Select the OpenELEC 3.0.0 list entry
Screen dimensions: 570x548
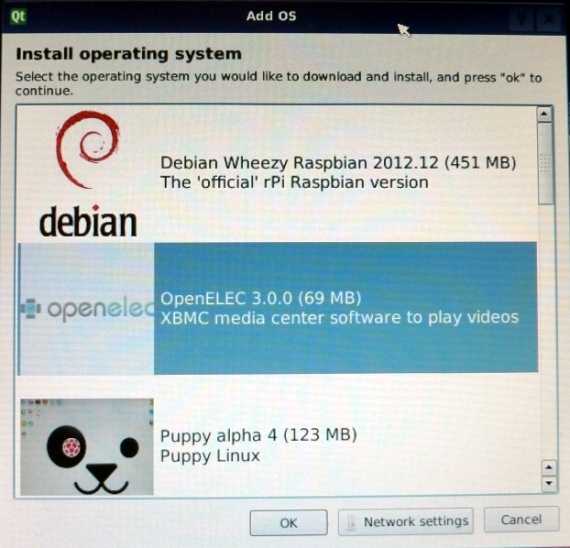tap(277, 308)
